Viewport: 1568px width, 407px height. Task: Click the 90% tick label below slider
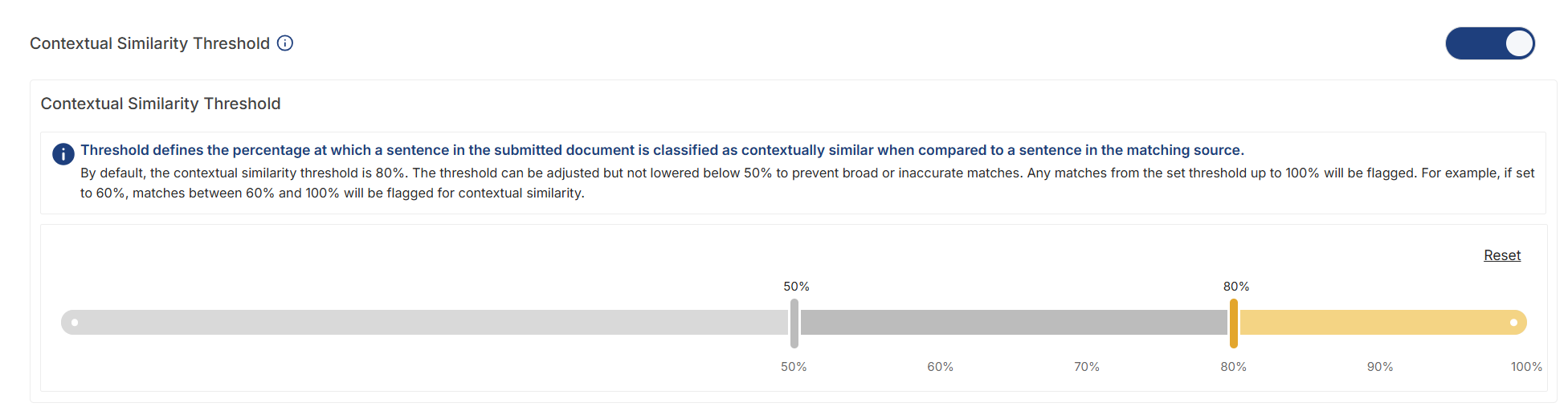1380,367
